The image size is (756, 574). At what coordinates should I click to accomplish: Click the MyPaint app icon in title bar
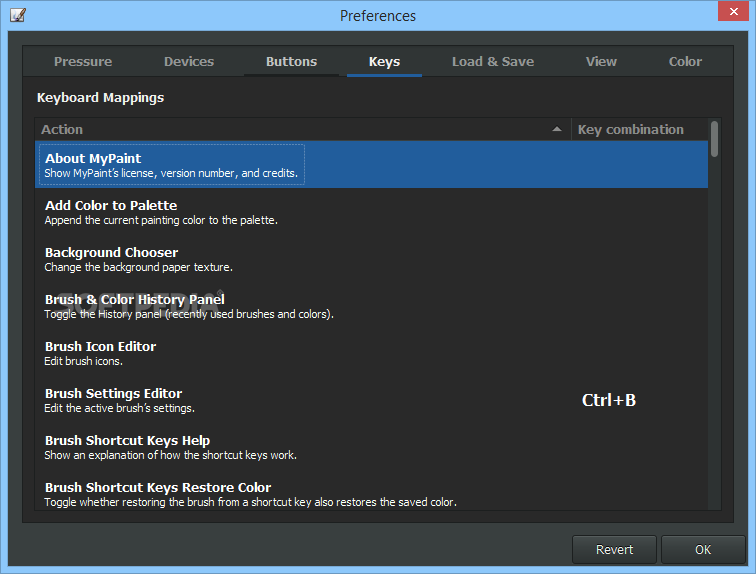[18, 15]
